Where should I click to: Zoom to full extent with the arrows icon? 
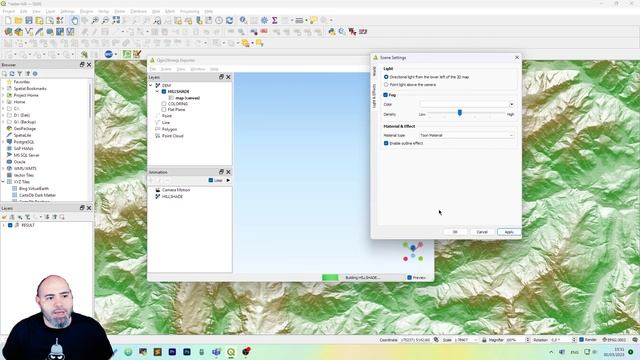116,20
